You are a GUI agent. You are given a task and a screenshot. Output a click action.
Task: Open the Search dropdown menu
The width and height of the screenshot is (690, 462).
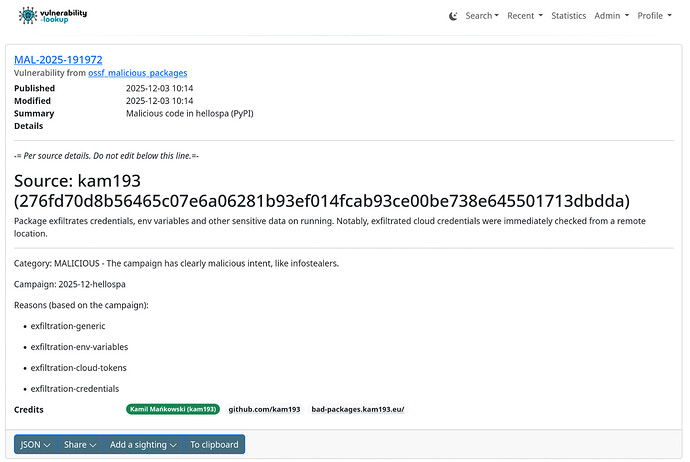pyautogui.click(x=482, y=16)
